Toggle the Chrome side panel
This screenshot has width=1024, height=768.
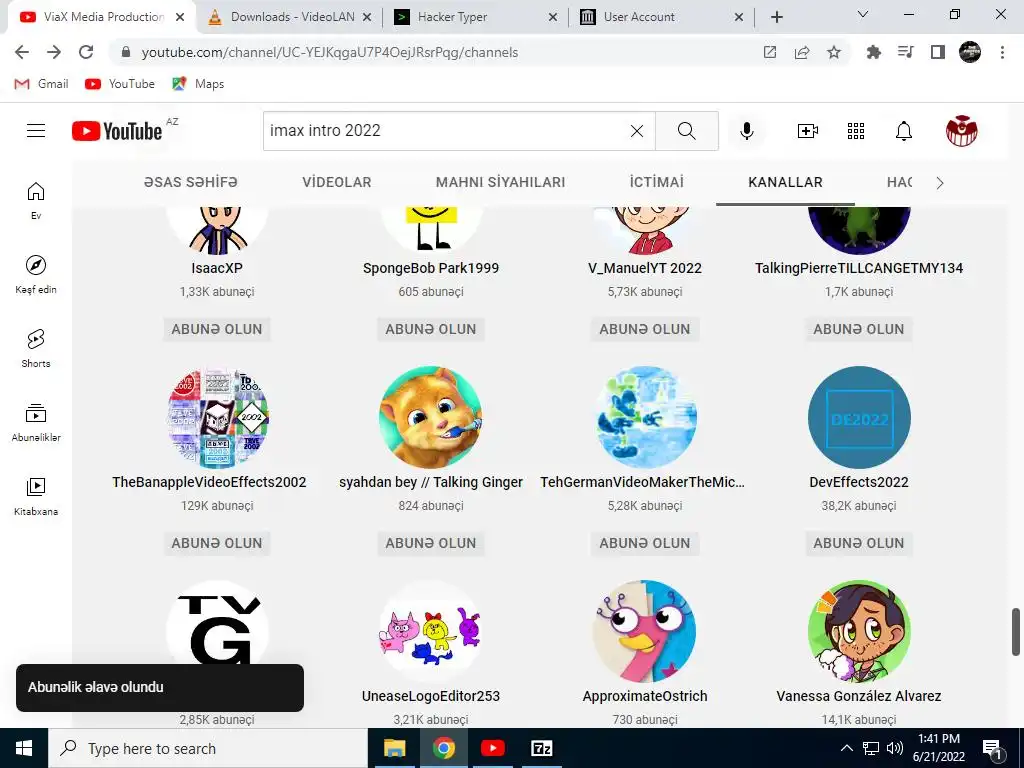(938, 52)
